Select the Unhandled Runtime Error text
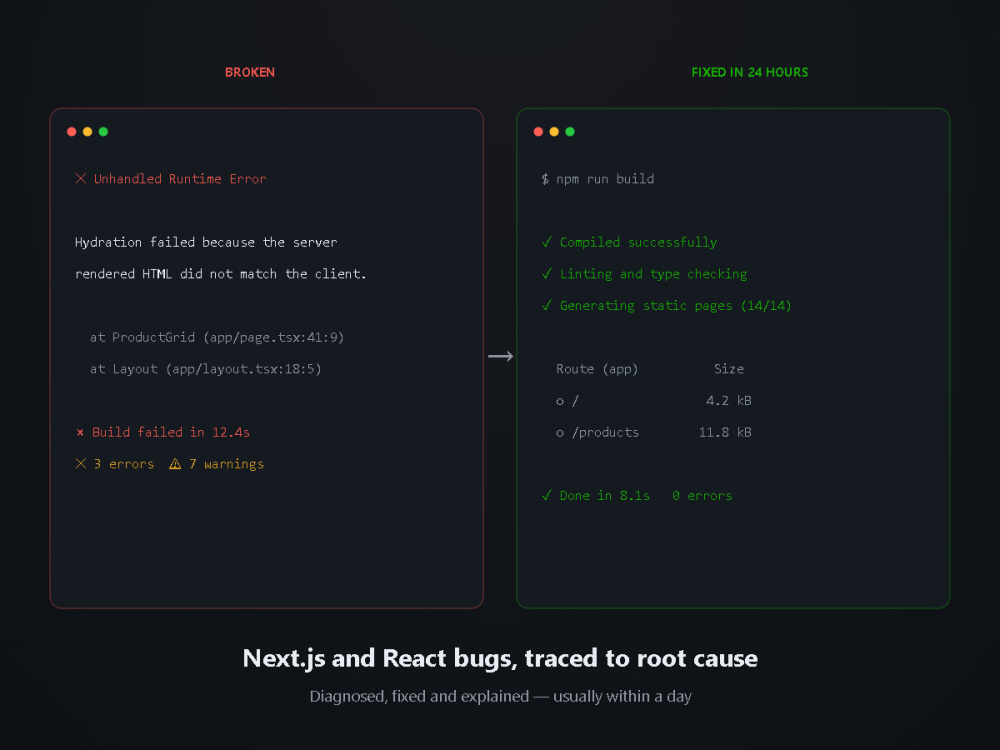 point(180,179)
